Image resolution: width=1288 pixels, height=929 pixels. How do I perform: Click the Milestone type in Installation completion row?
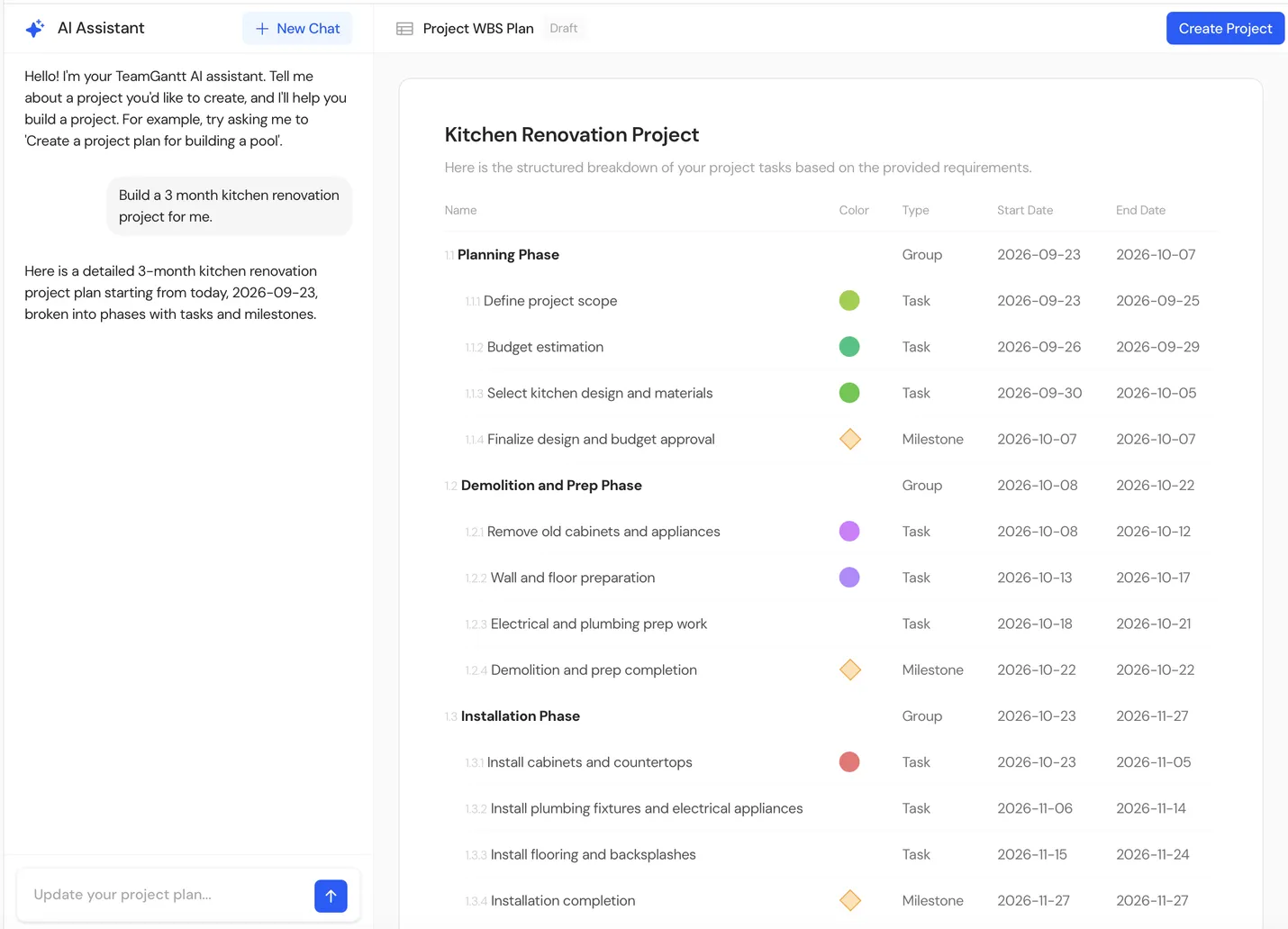pyautogui.click(x=933, y=900)
